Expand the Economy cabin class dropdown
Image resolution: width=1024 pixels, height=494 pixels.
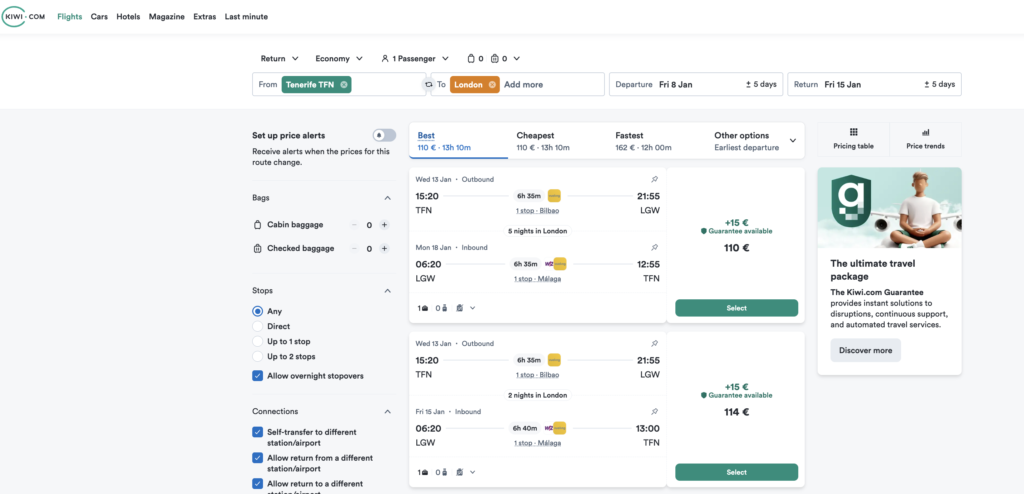pos(339,58)
